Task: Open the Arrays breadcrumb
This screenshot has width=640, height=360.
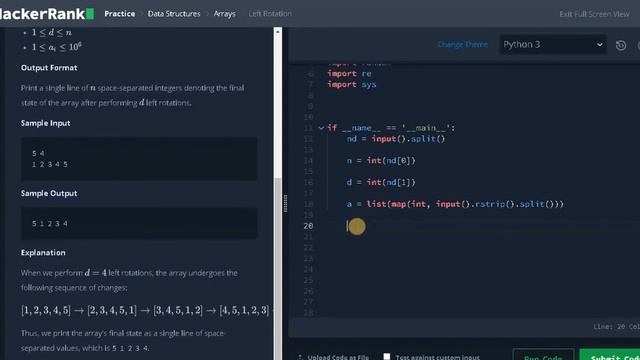Action: click(224, 13)
